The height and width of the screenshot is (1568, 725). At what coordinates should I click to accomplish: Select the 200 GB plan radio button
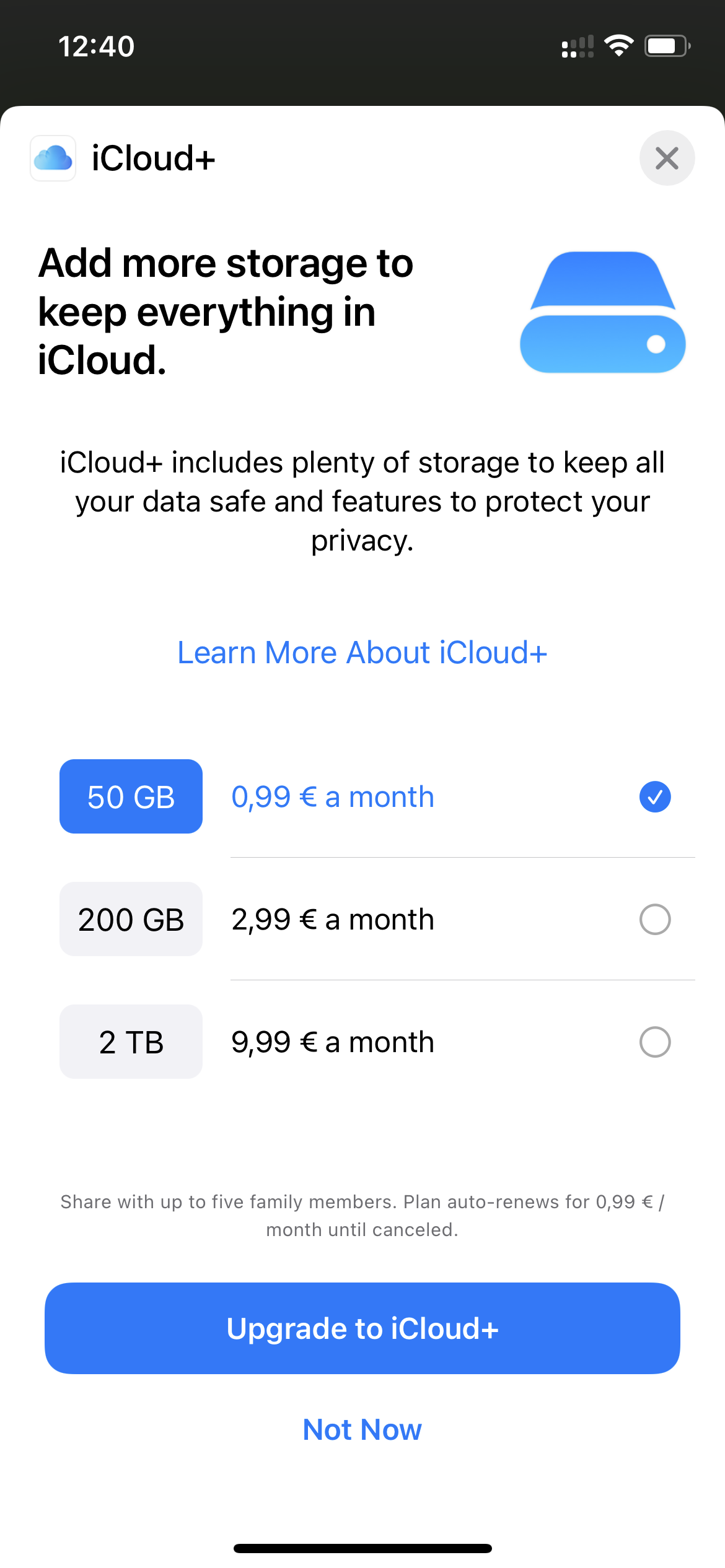coord(654,919)
